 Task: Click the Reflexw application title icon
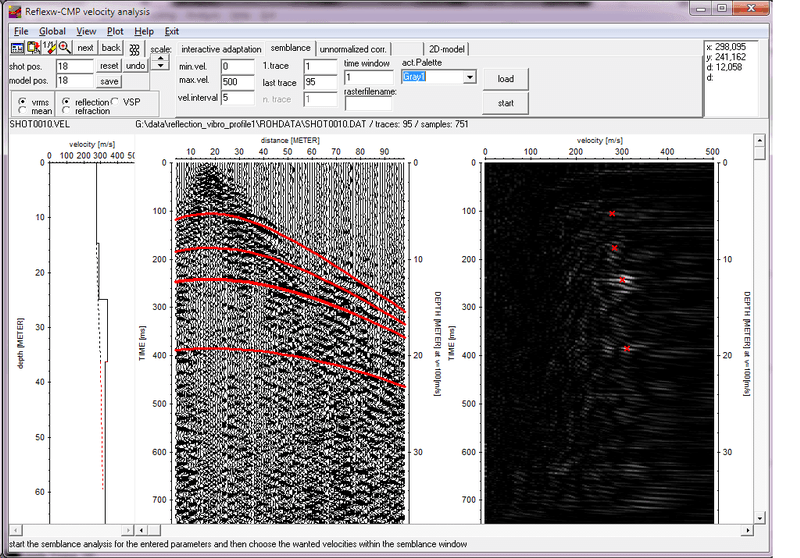click(x=15, y=11)
